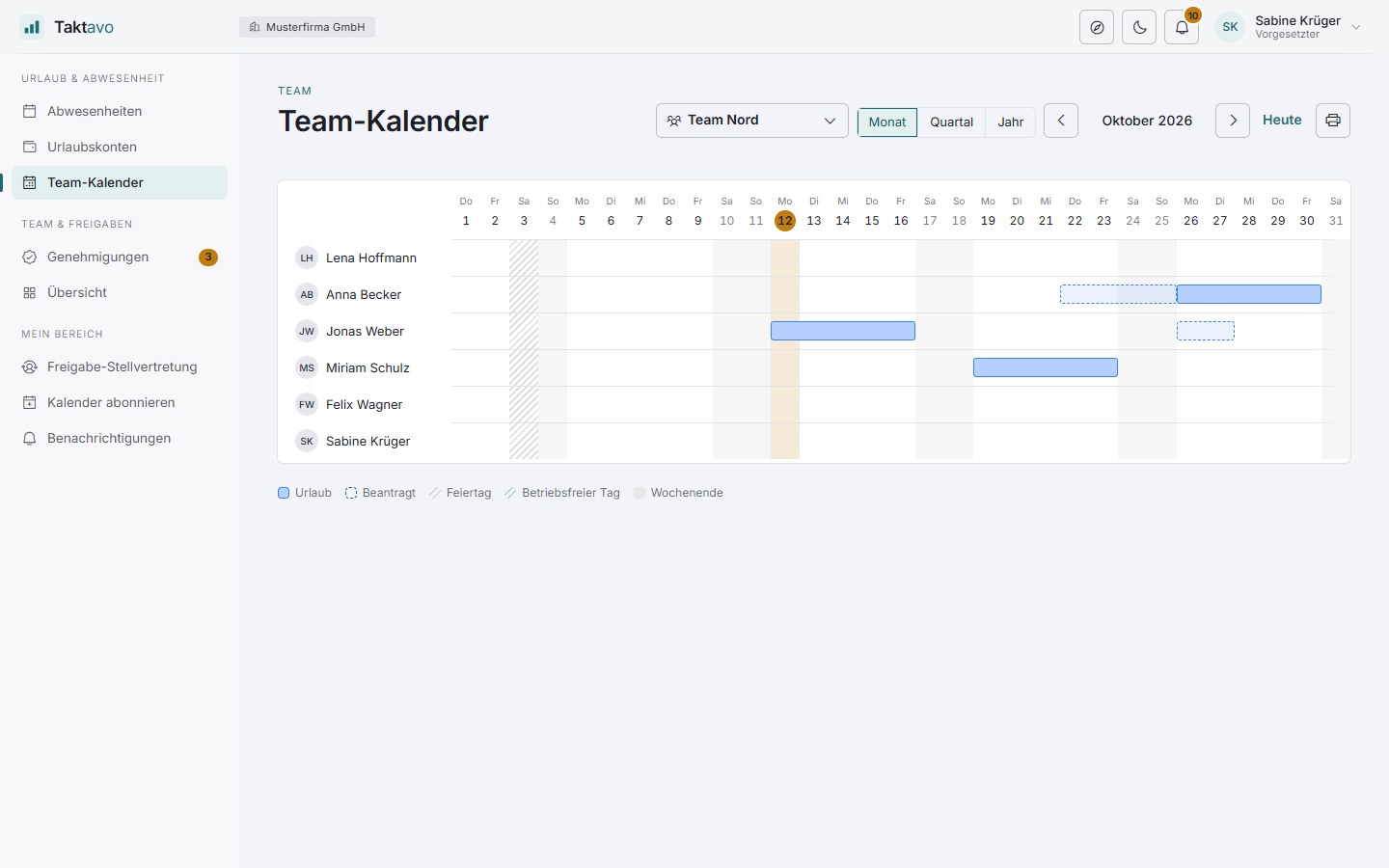Open the Team Nord dropdown
Image resolution: width=1389 pixels, height=868 pixels.
pyautogui.click(x=752, y=121)
